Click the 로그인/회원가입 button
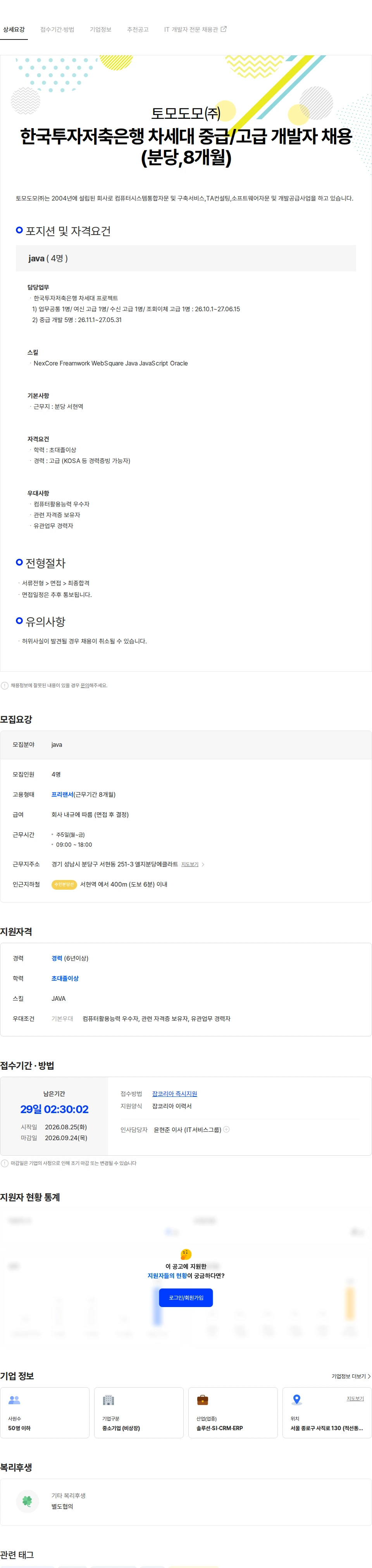The width and height of the screenshot is (372, 1568). (x=186, y=1298)
